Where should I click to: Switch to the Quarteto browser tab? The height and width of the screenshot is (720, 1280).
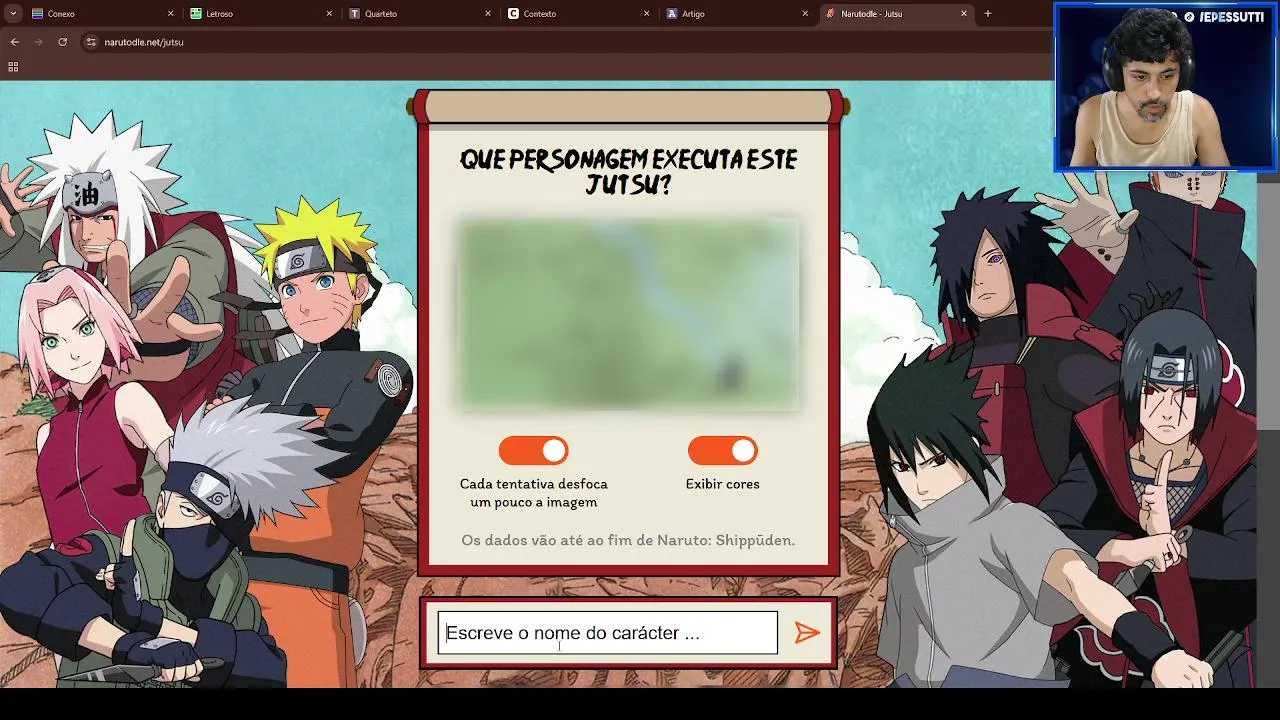418,14
